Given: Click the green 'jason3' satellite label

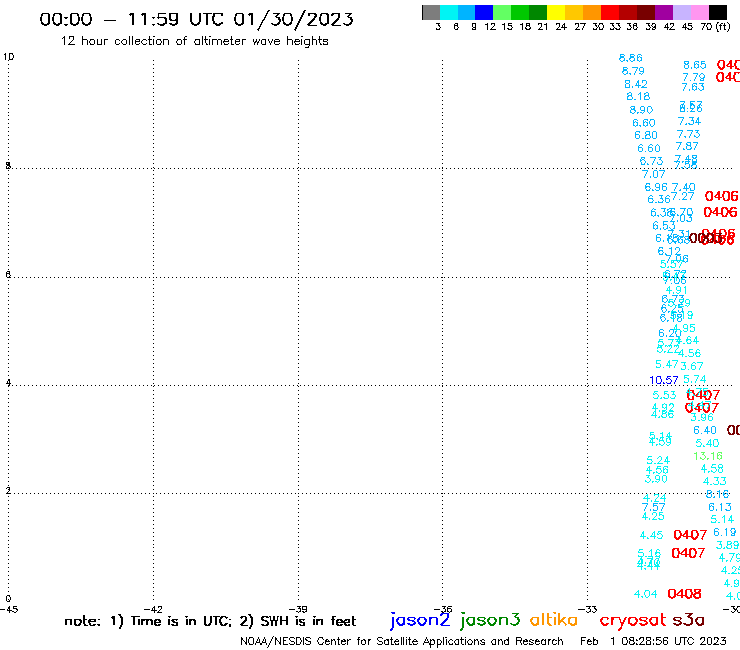Looking at the screenshot, I should pyautogui.click(x=490, y=620).
